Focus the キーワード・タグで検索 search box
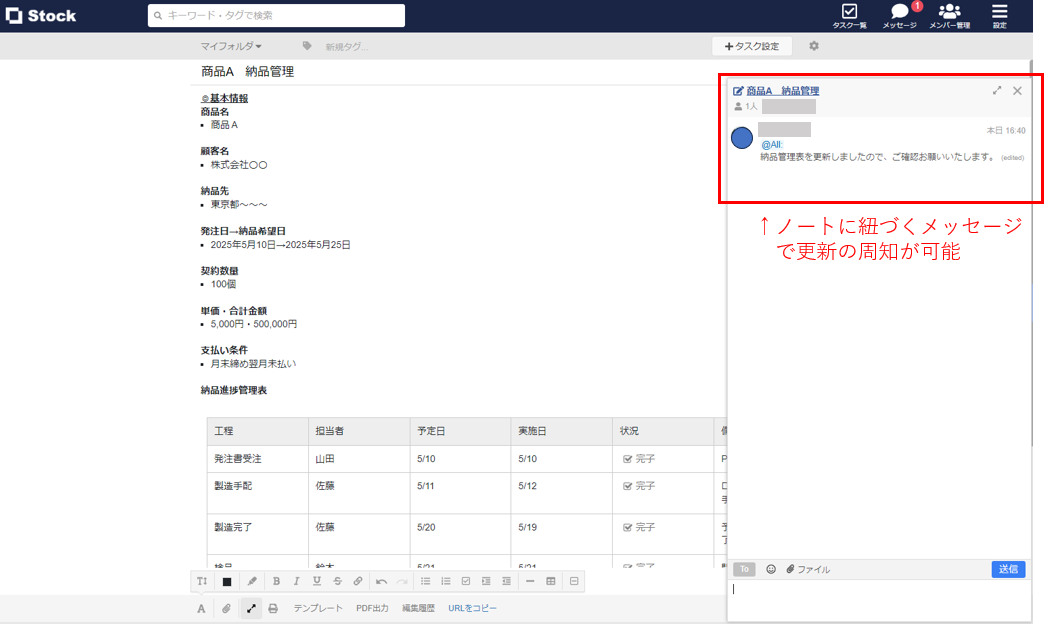 276,15
